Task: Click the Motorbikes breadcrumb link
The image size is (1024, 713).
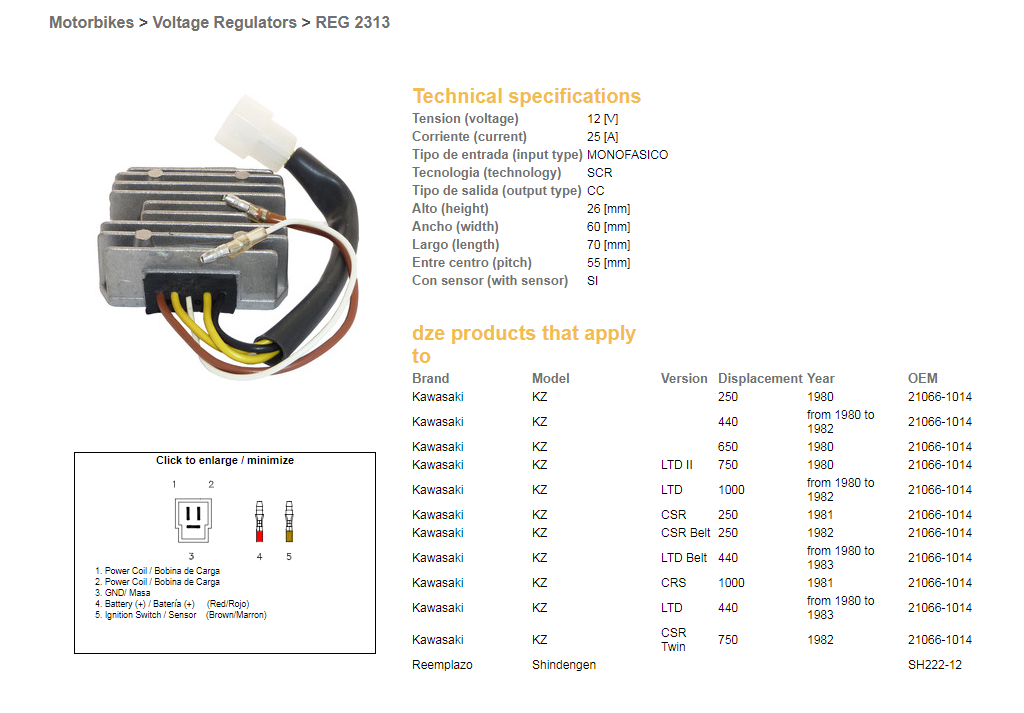Action: coord(91,22)
